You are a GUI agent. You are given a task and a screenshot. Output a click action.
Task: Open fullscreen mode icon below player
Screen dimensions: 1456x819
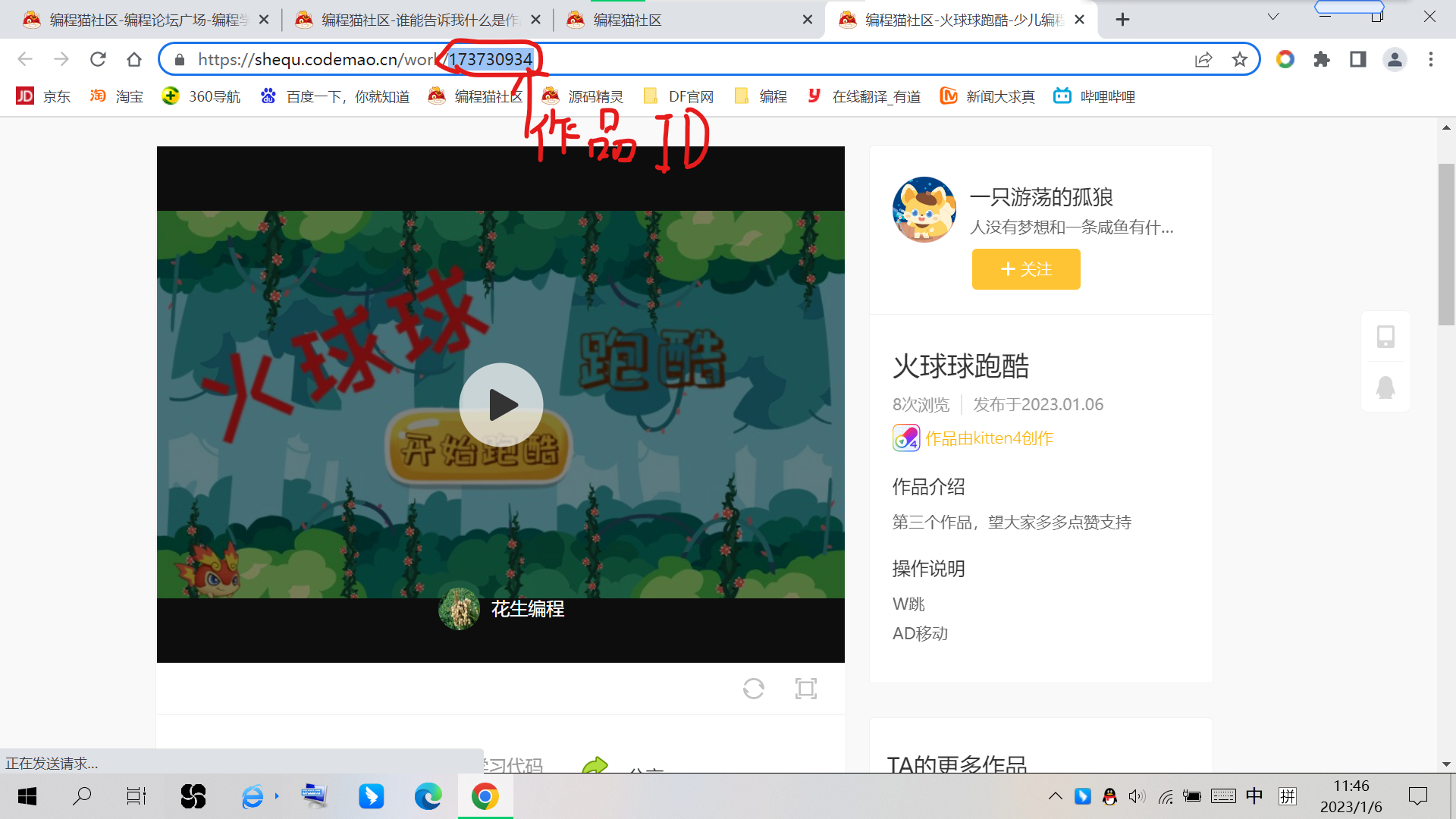806,689
